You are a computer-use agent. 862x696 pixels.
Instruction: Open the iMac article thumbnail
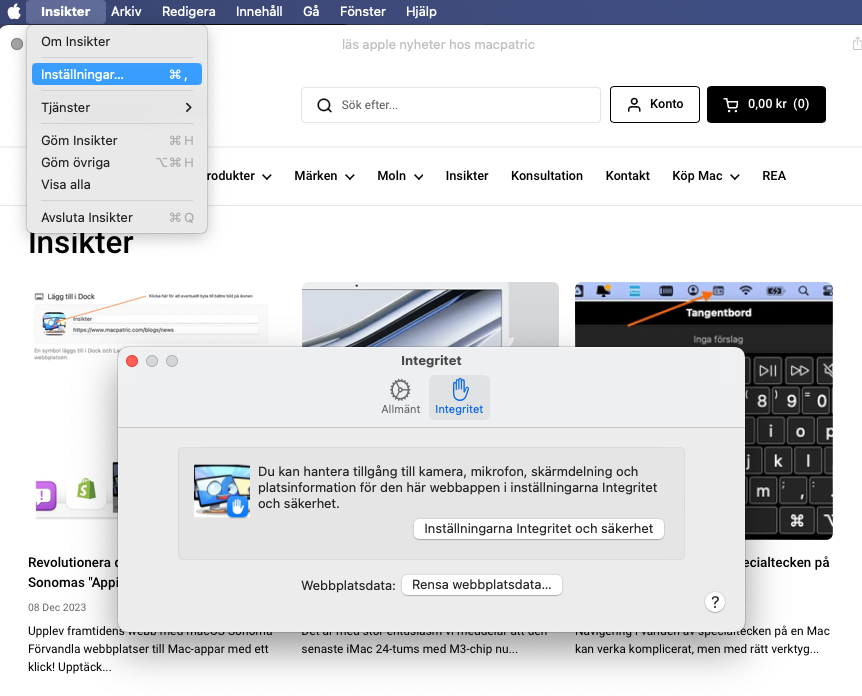430,314
